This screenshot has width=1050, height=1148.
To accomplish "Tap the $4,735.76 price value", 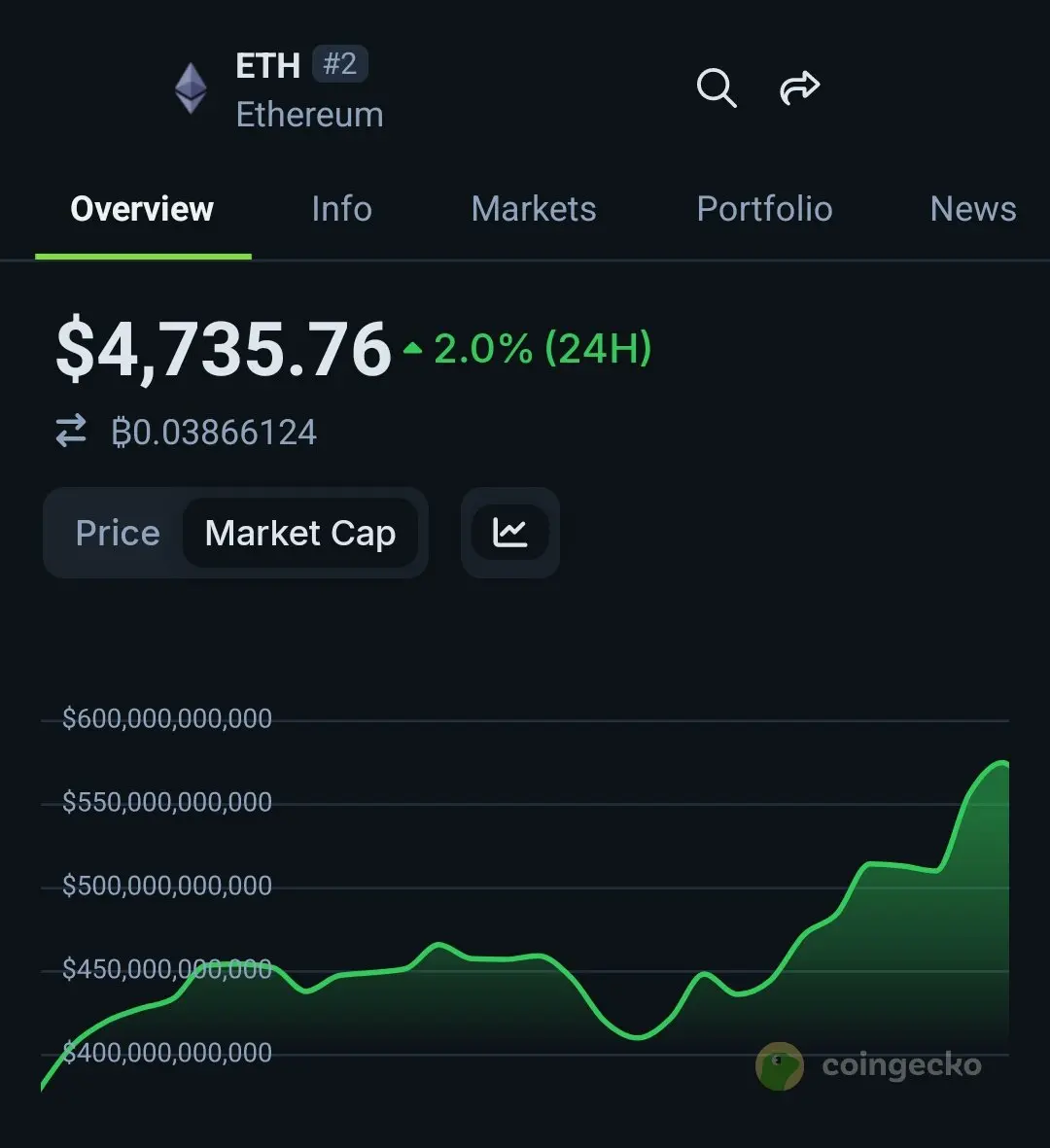I will click(224, 349).
